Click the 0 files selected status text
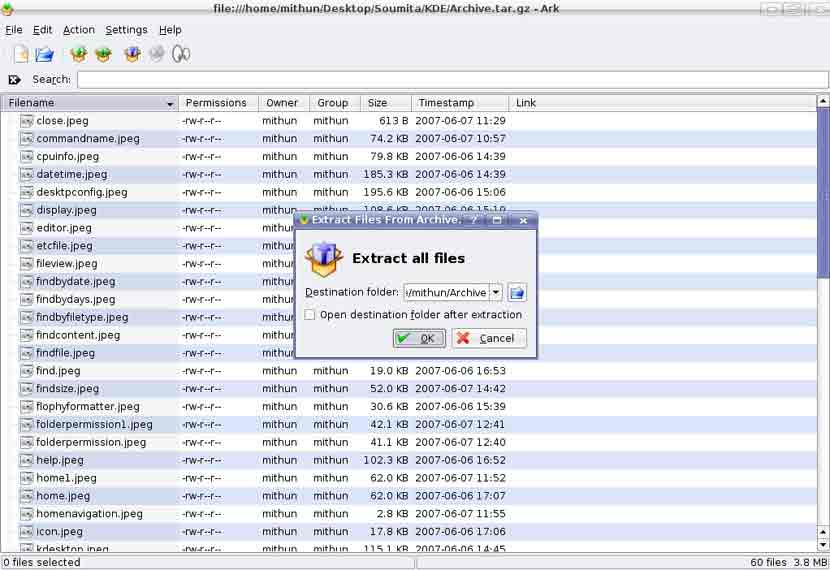This screenshot has height=570, width=830. coord(42,563)
